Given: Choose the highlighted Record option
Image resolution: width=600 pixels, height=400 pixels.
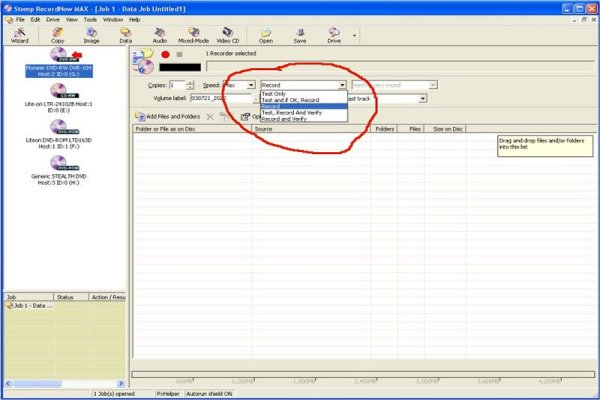Looking at the screenshot, I should (x=304, y=106).
